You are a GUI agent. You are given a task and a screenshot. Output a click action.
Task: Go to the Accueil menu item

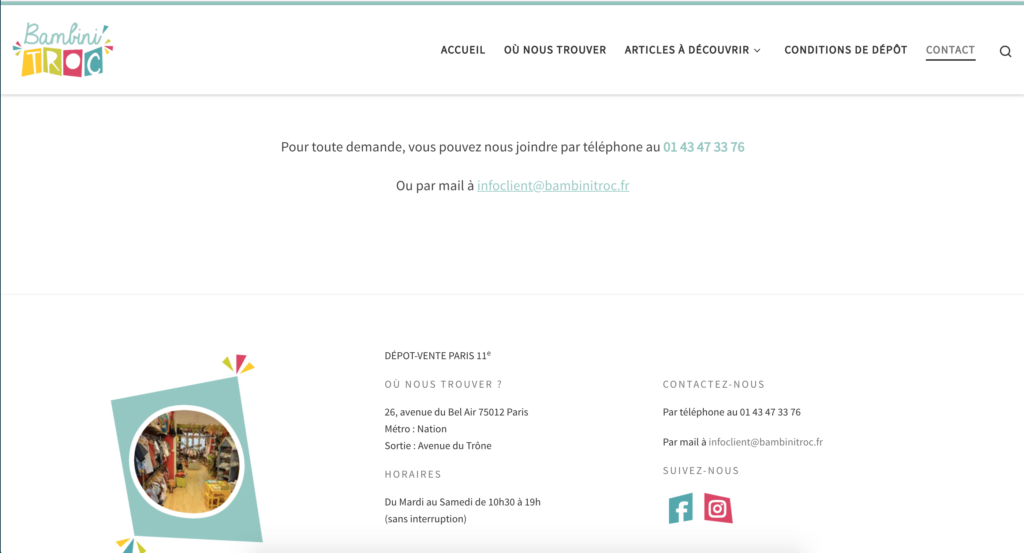tap(462, 50)
